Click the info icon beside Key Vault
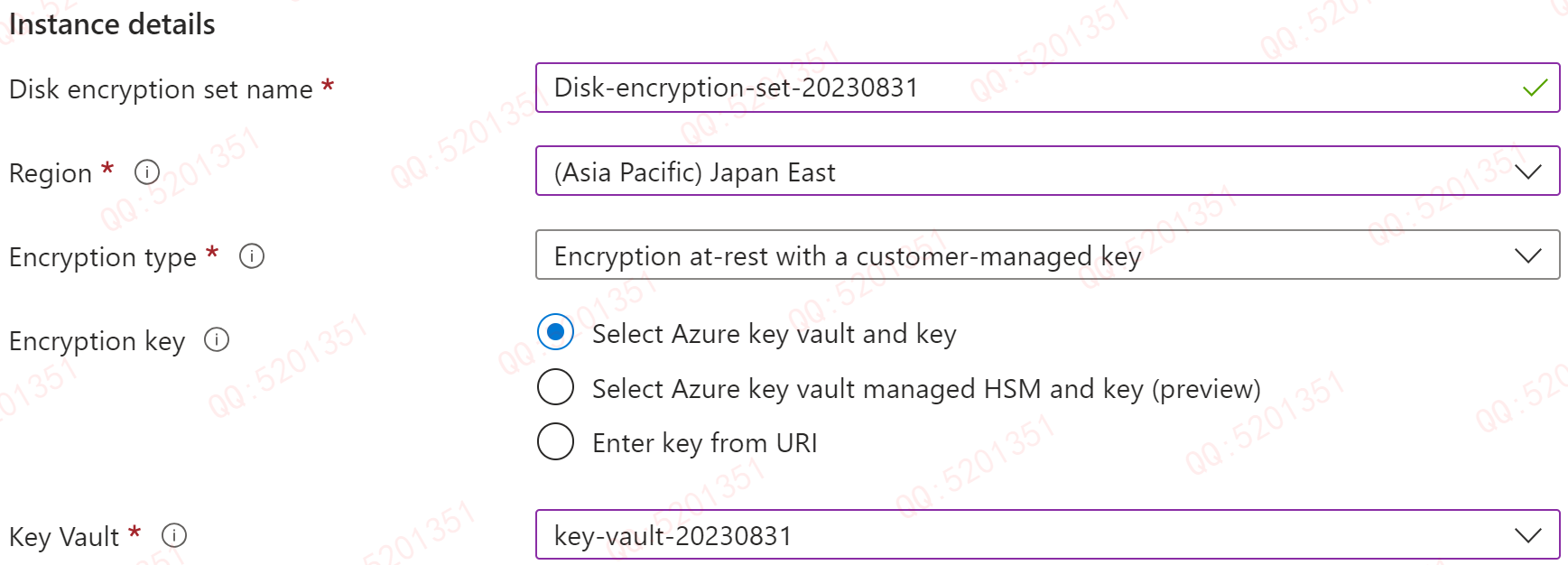This screenshot has width=1568, height=565. 174,536
